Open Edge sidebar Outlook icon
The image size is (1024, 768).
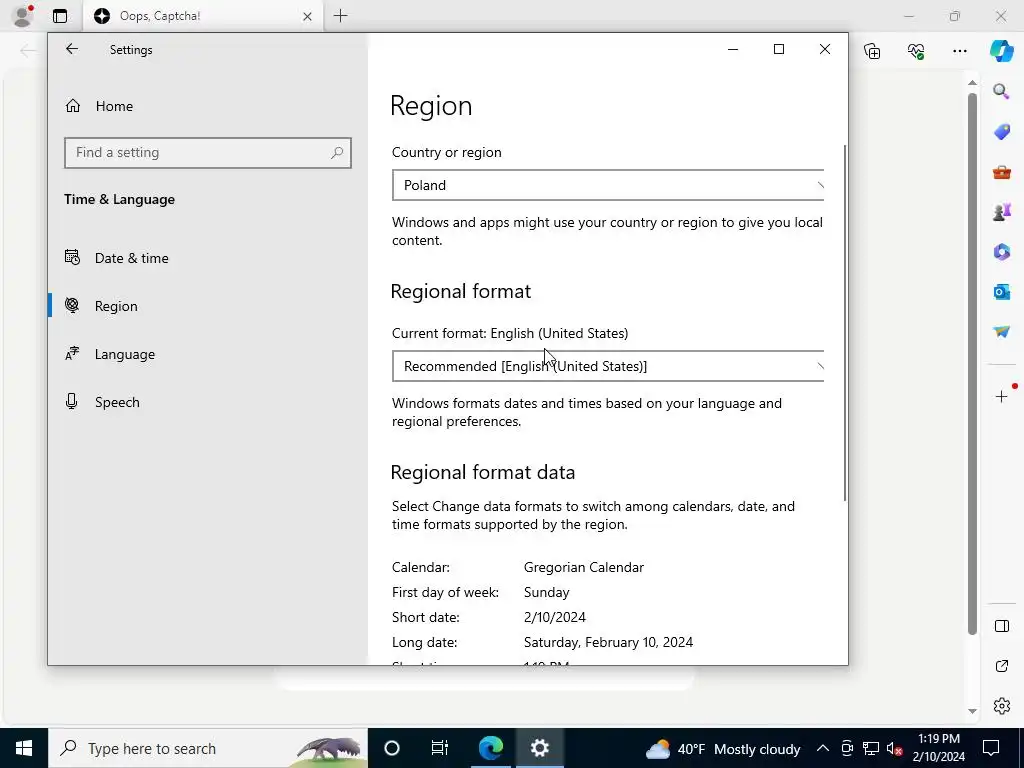pos(1001,292)
